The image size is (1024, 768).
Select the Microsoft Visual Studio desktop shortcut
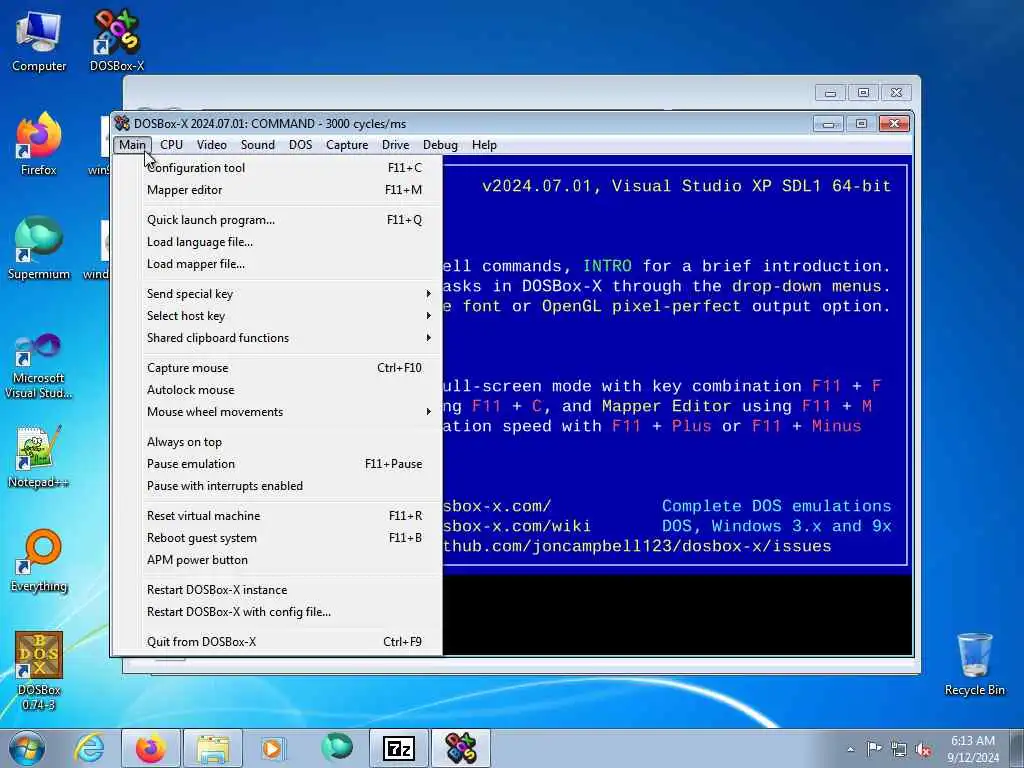[39, 366]
